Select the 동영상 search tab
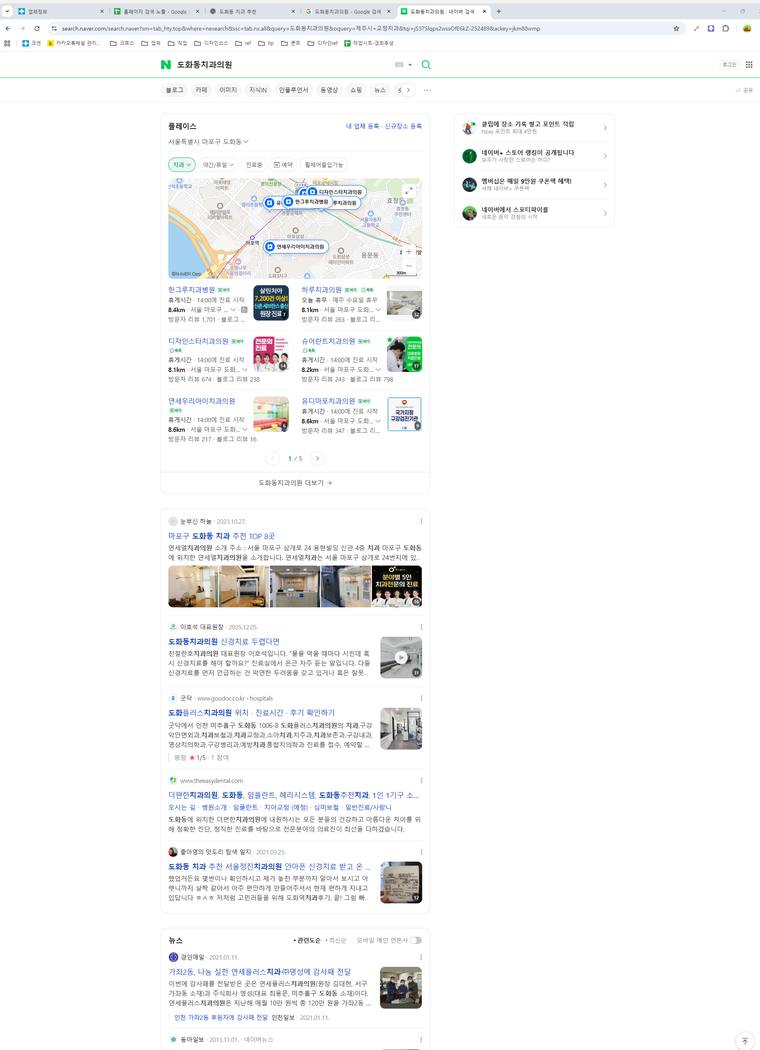This screenshot has height=1050, width=760. point(329,90)
